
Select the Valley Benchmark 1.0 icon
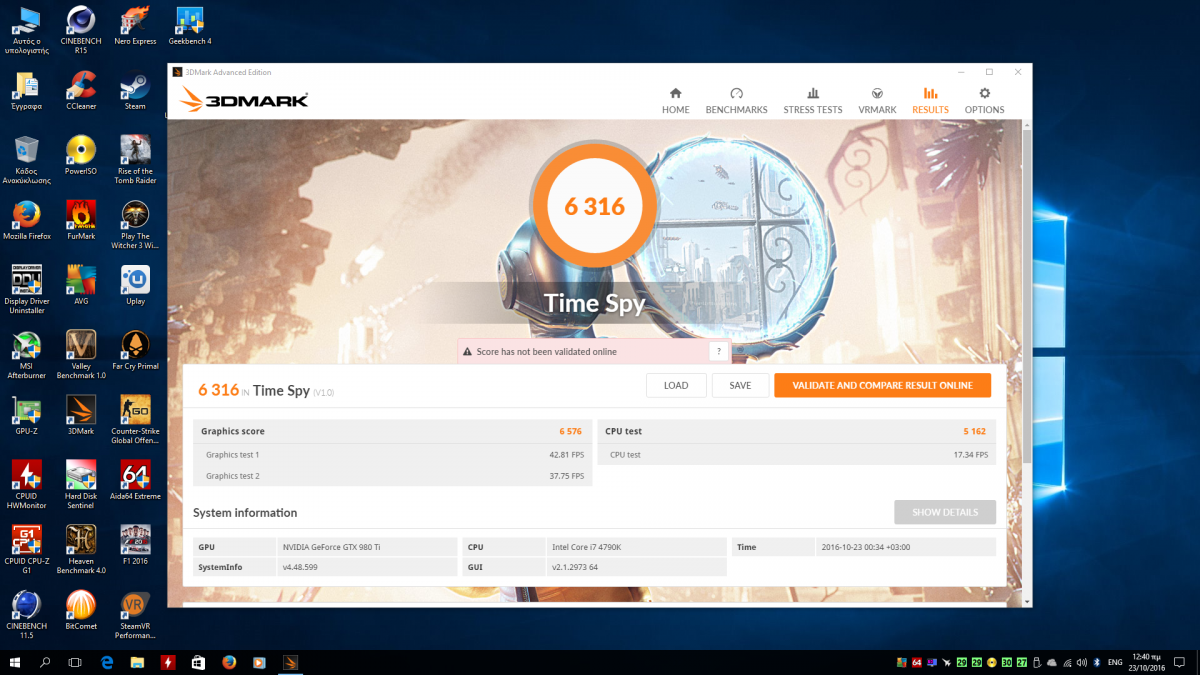coord(81,355)
